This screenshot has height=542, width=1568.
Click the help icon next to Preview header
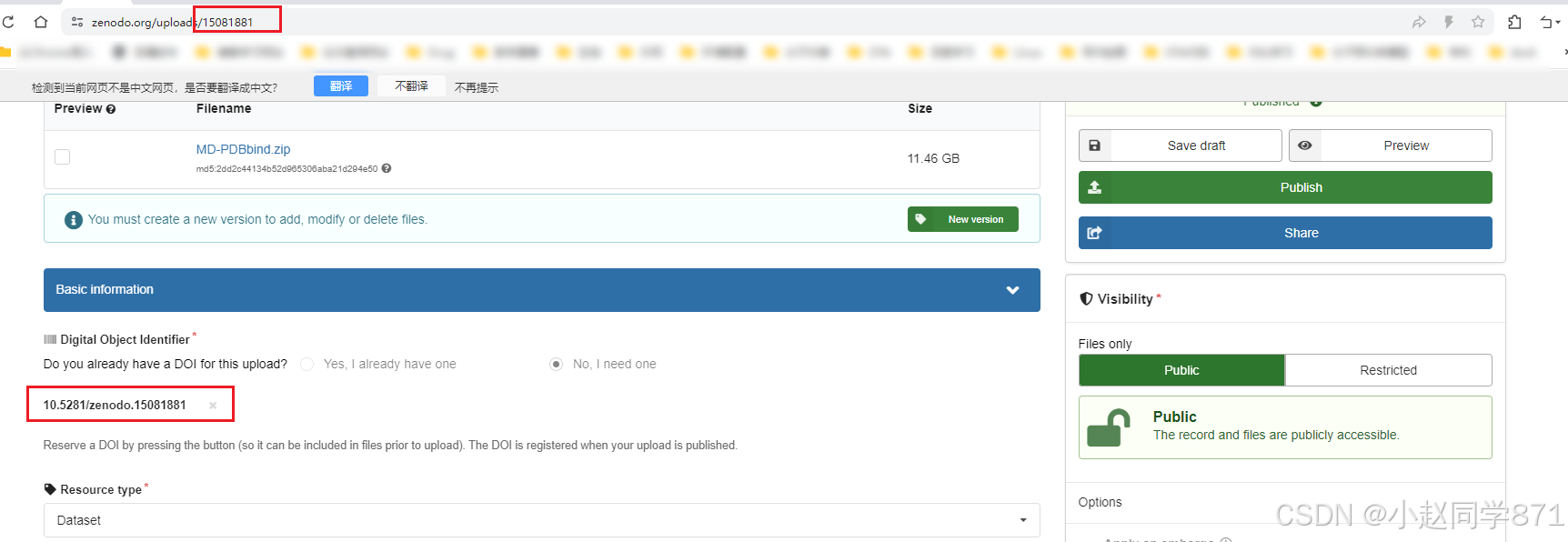point(111,109)
